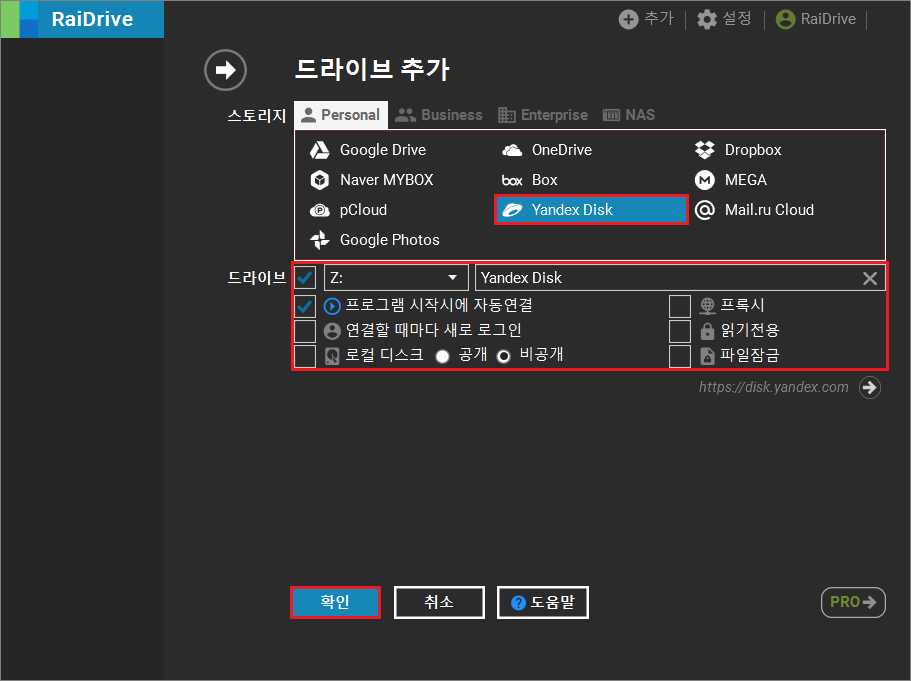The width and height of the screenshot is (911, 681).
Task: Choose the Google Photos pinwheel icon
Action: [x=320, y=240]
